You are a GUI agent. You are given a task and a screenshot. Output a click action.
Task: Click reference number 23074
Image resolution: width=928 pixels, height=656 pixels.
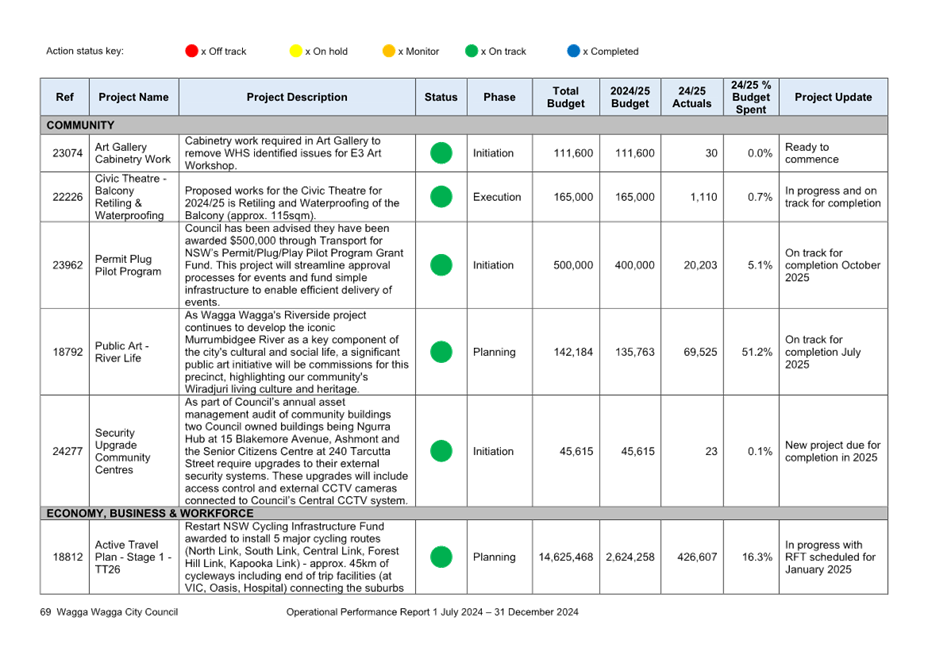point(67,153)
